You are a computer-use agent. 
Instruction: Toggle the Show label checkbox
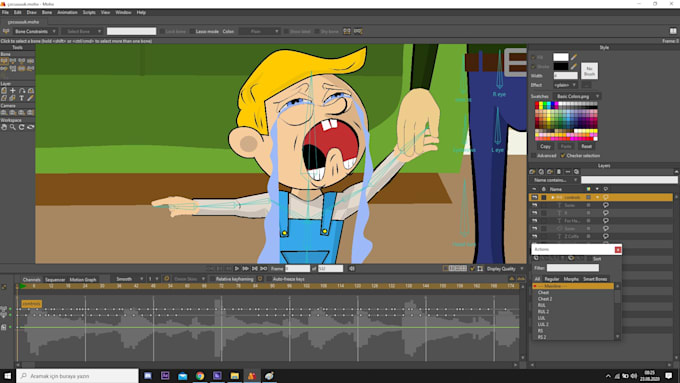coord(286,31)
